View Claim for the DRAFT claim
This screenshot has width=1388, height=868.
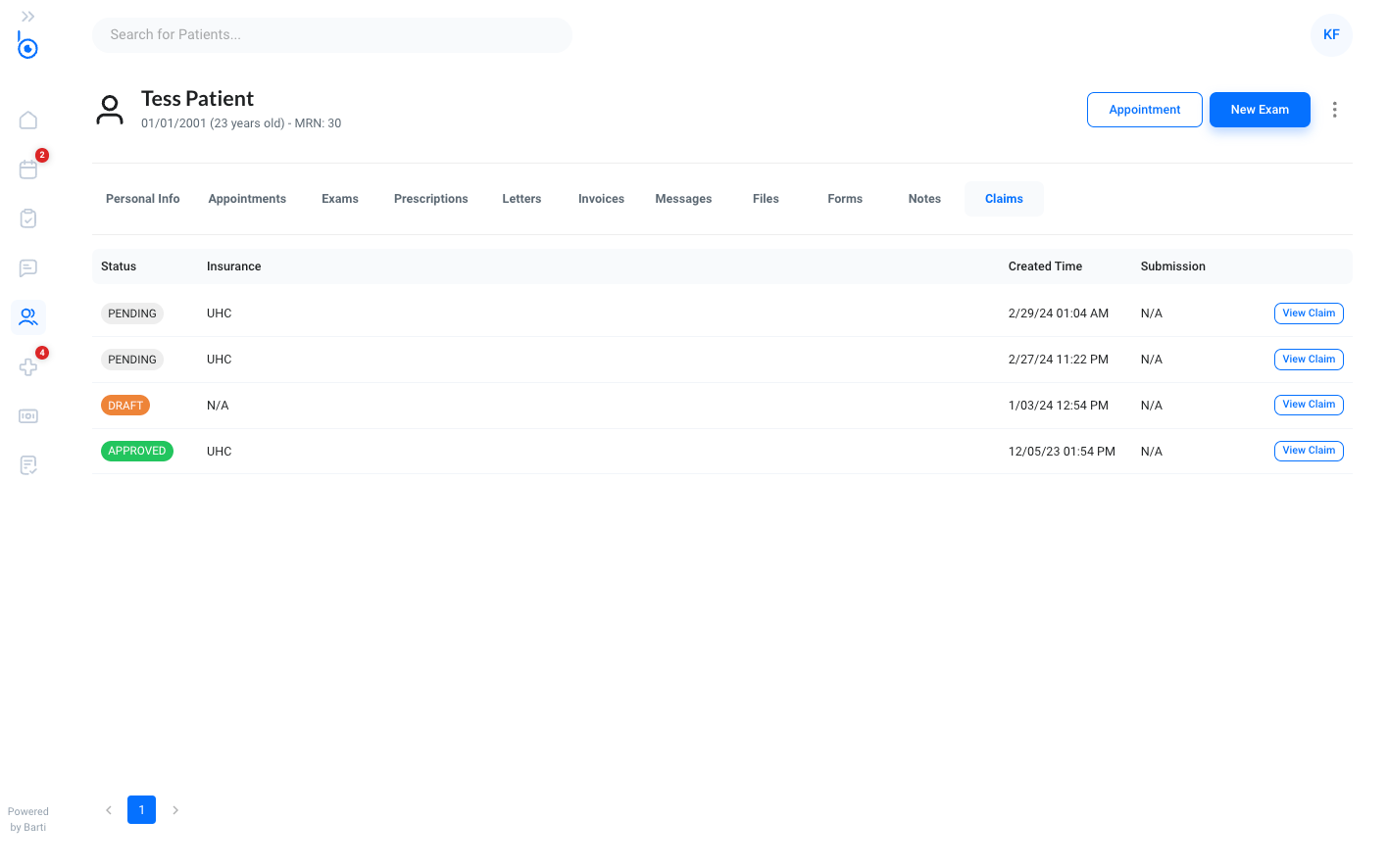click(1309, 405)
